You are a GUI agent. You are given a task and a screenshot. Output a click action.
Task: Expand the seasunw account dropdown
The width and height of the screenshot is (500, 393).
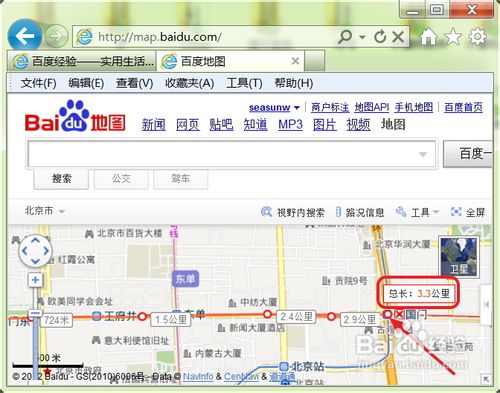(x=297, y=108)
